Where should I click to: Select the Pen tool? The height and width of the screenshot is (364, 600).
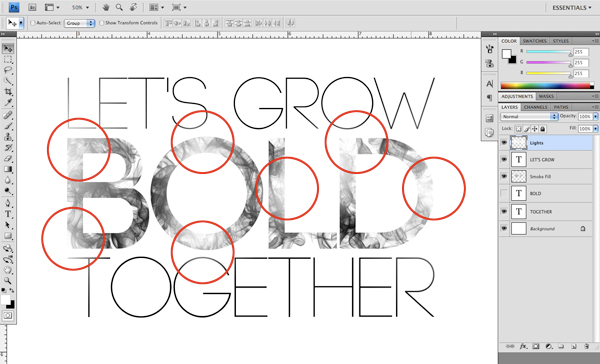pyautogui.click(x=8, y=203)
